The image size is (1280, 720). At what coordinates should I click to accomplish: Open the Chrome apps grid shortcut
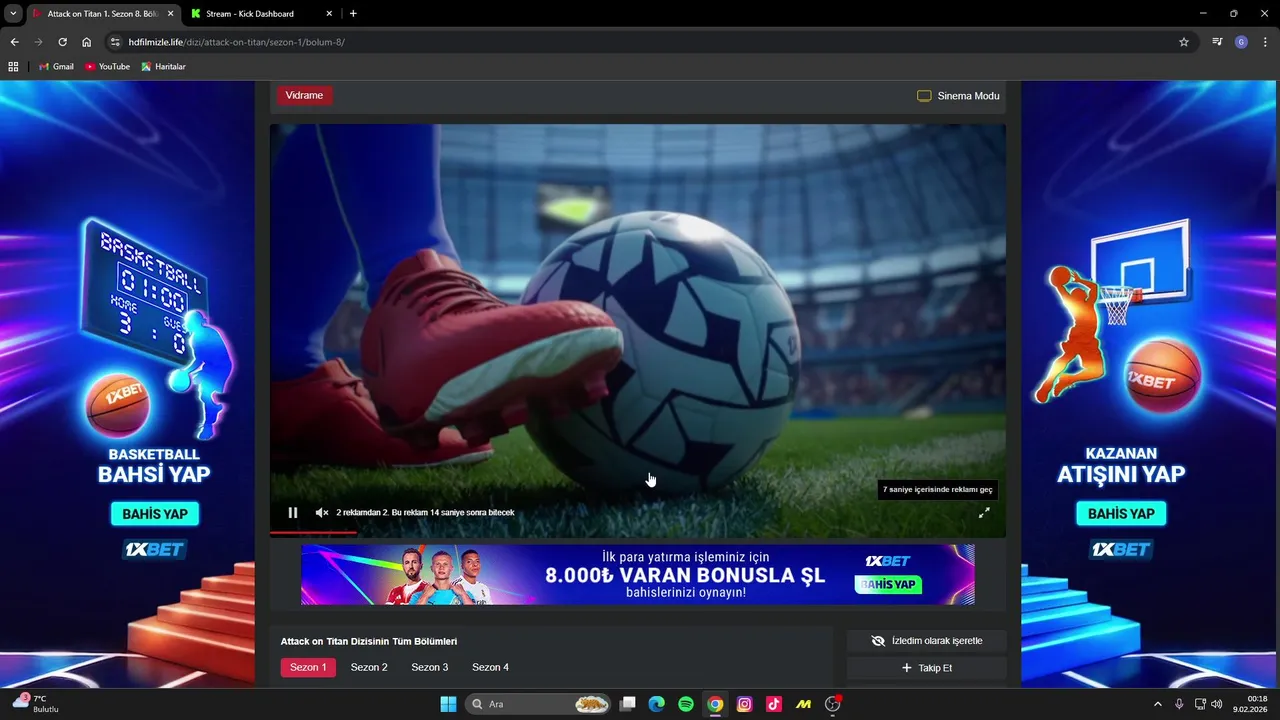click(13, 66)
